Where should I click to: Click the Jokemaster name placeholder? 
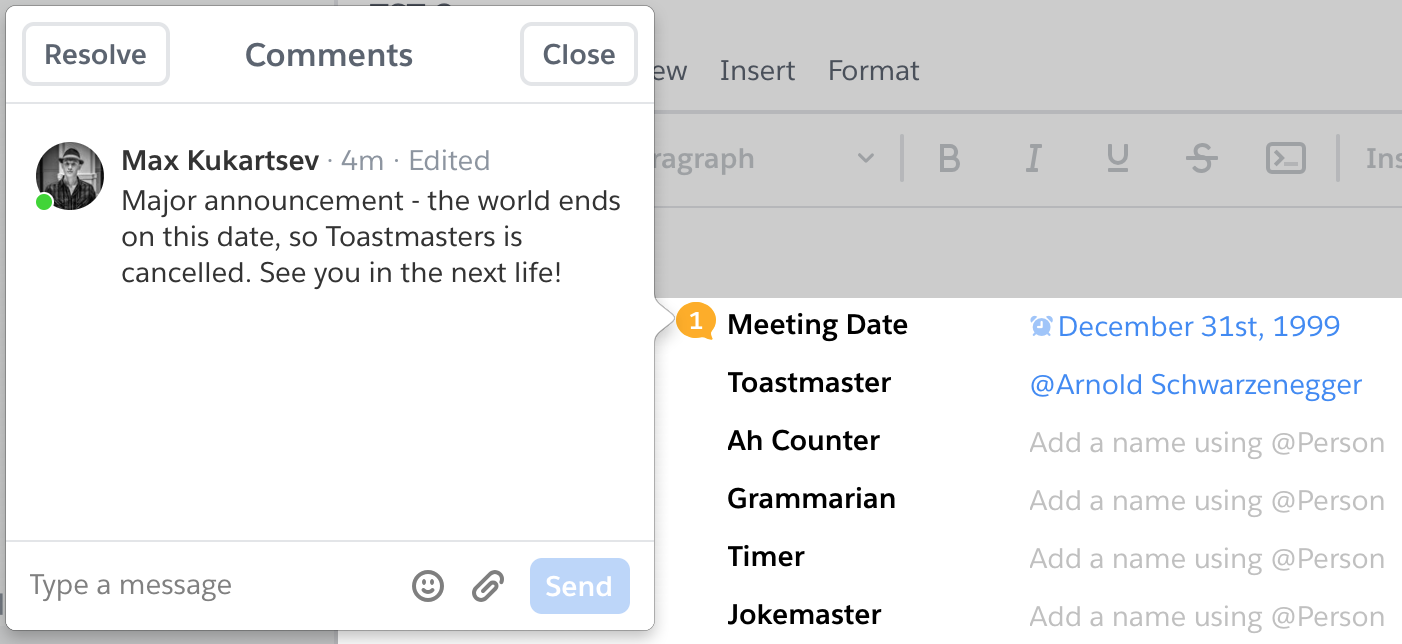tap(1207, 617)
